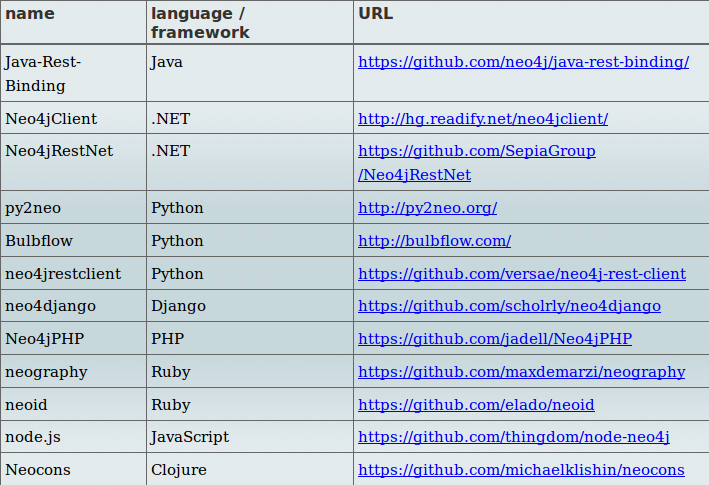Click the 'Ruby' cell in neoid row
Image resolution: width=709 pixels, height=485 pixels.
(x=250, y=404)
